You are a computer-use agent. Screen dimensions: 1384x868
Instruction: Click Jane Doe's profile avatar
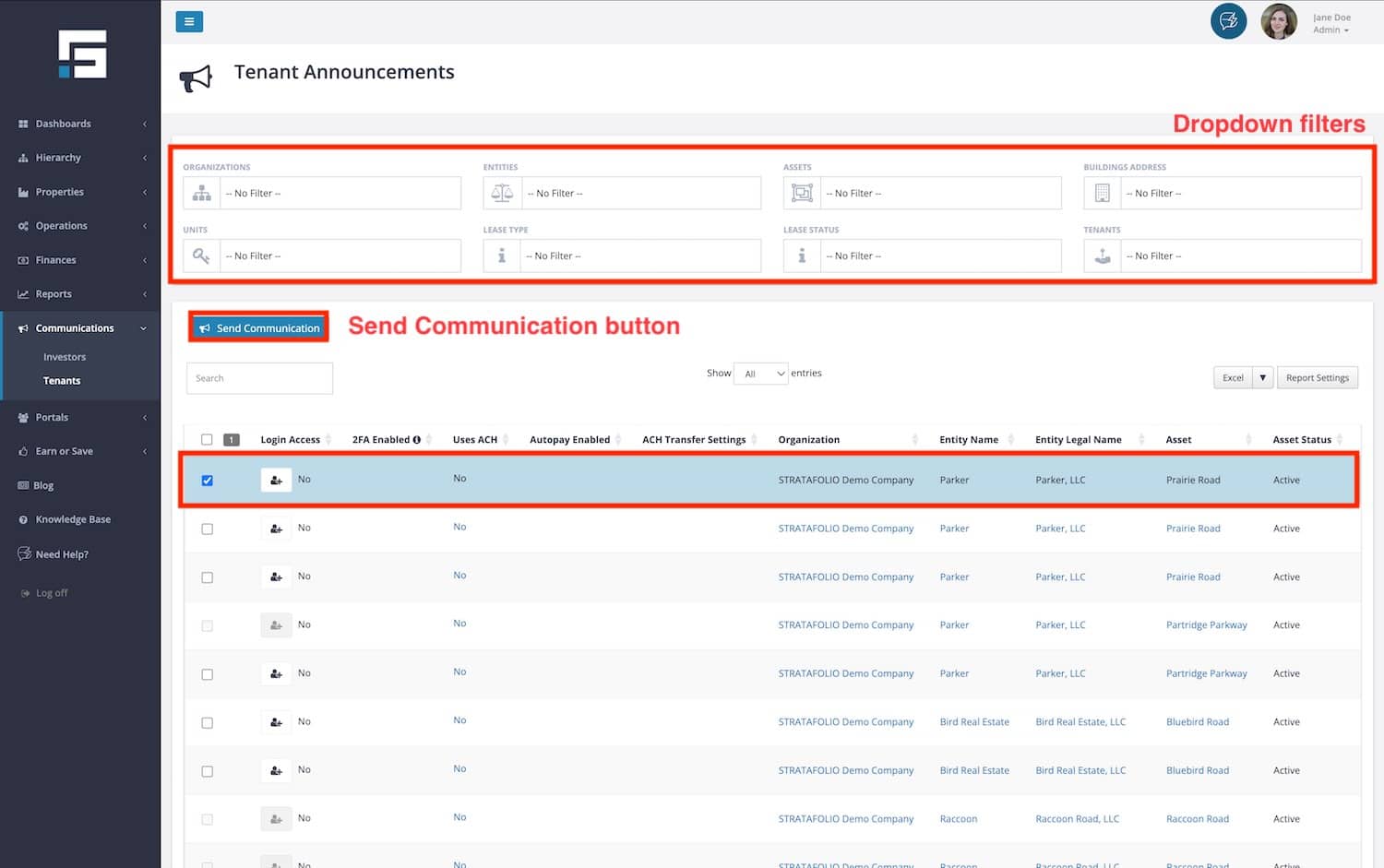point(1279,22)
